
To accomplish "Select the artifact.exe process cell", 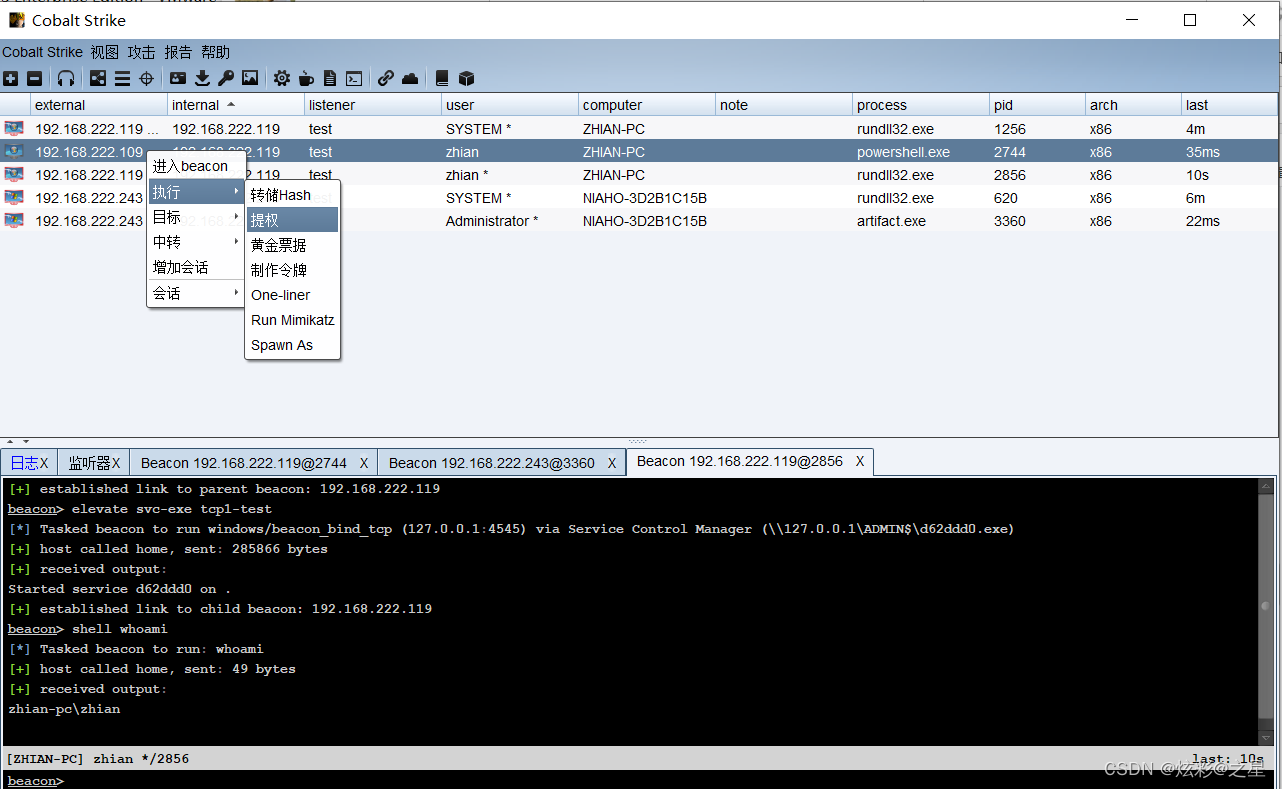I will pos(921,221).
